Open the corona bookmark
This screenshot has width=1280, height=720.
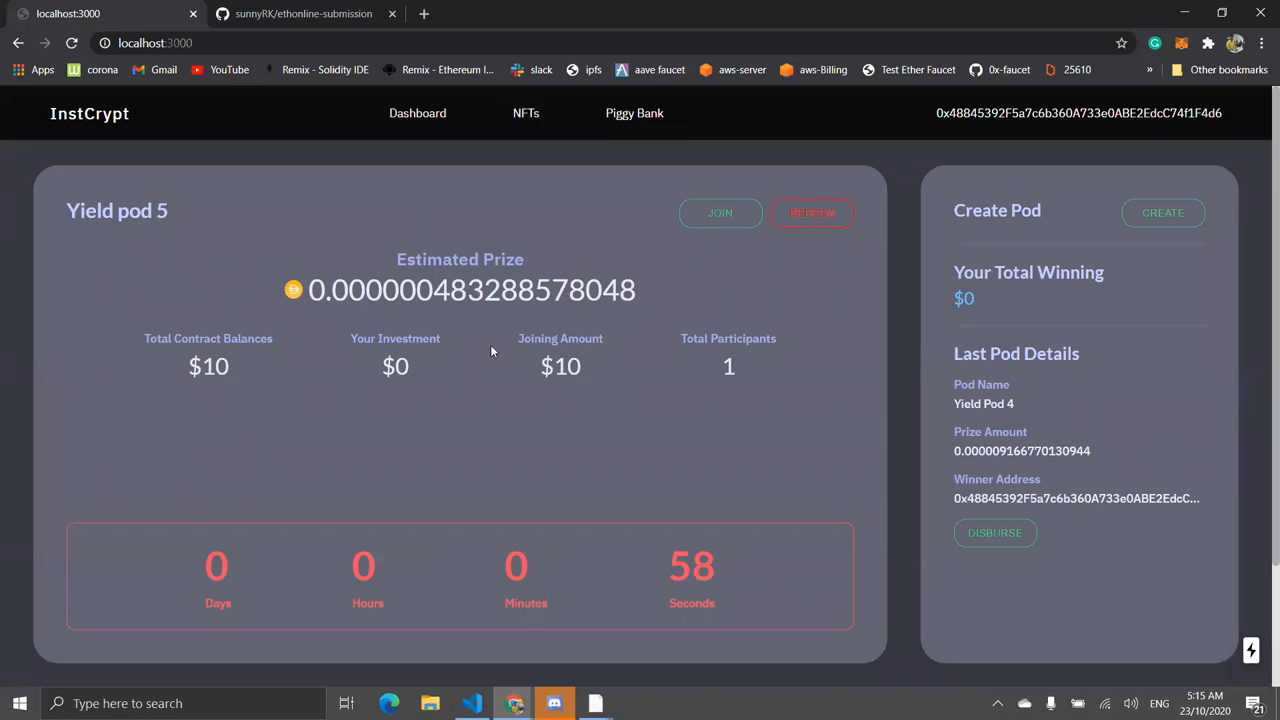pyautogui.click(x=92, y=70)
